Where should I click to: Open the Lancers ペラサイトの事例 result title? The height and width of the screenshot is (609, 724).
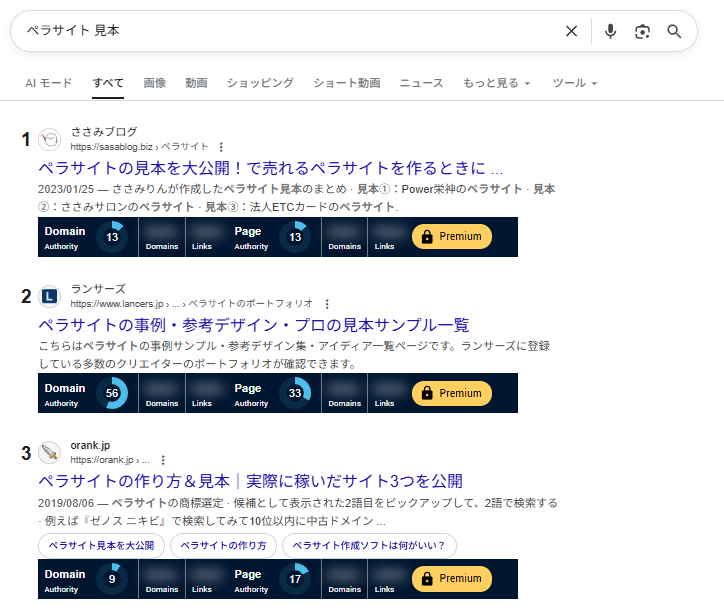(x=254, y=325)
